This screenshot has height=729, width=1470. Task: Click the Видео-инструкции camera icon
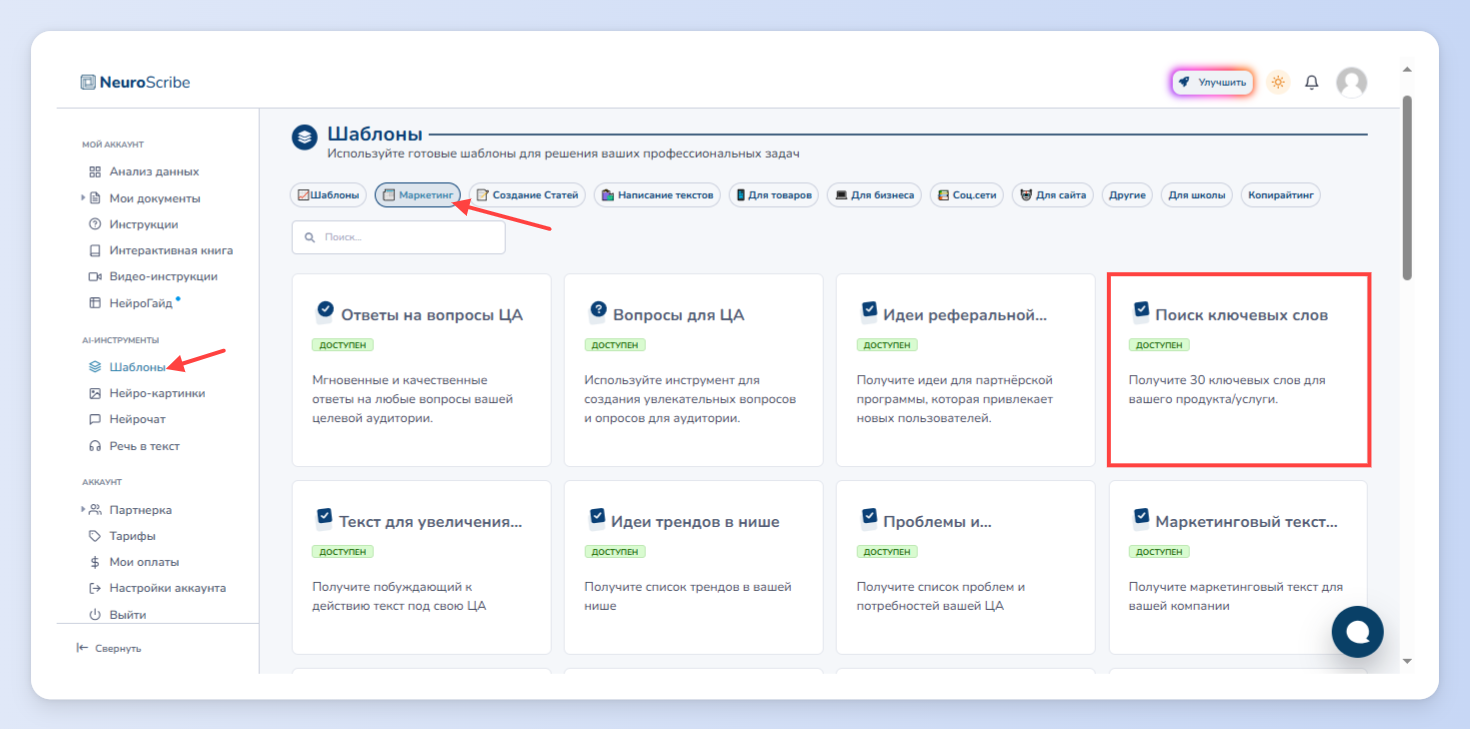[x=95, y=276]
